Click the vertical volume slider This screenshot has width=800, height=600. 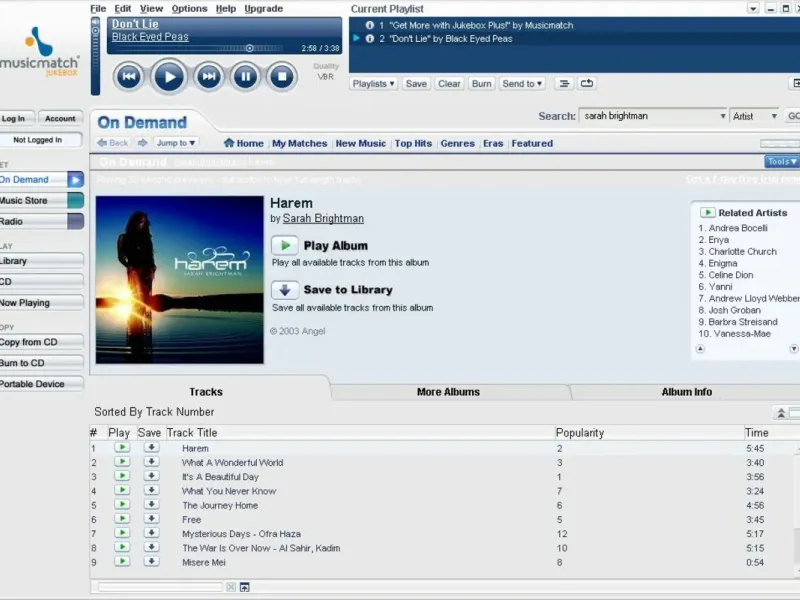click(95, 56)
